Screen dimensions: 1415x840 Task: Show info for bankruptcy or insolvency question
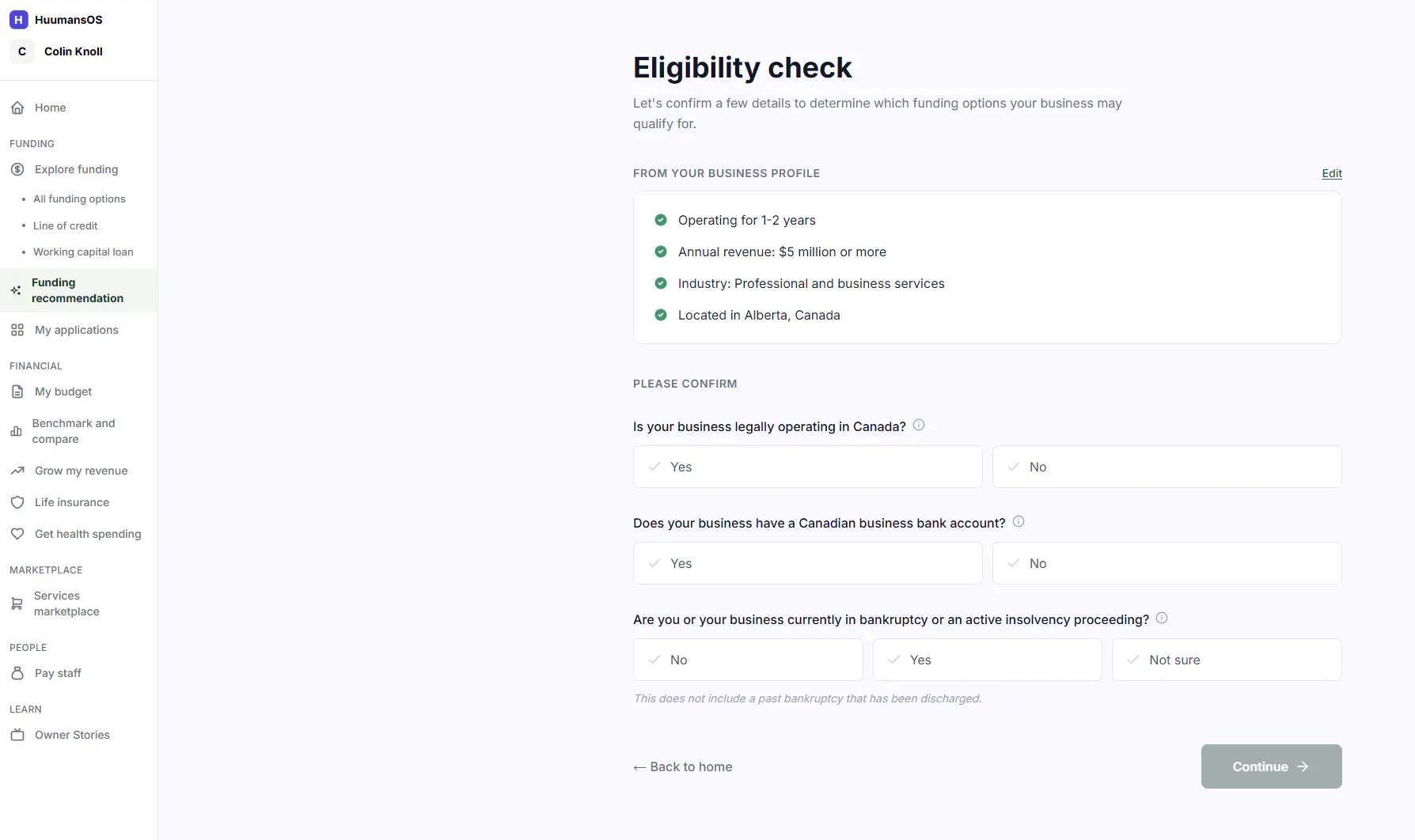1162,618
